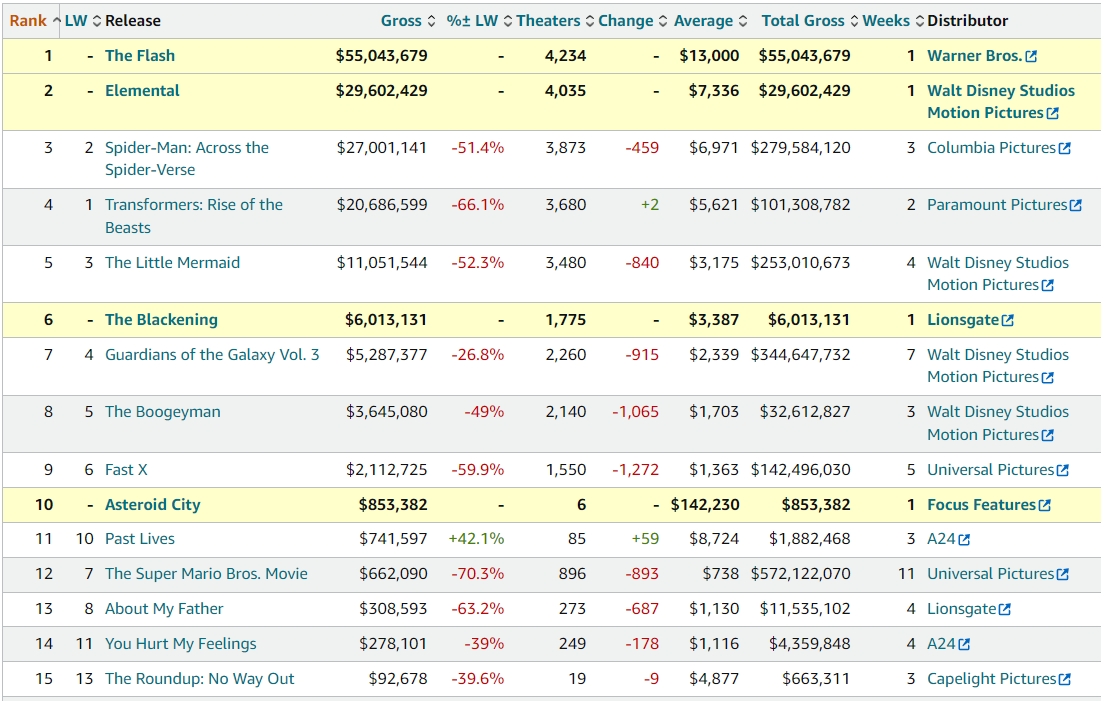Screen dimensions: 1105x701
Task: Click the external link icon in Elemental's distributor cell
Action: tap(1053, 113)
